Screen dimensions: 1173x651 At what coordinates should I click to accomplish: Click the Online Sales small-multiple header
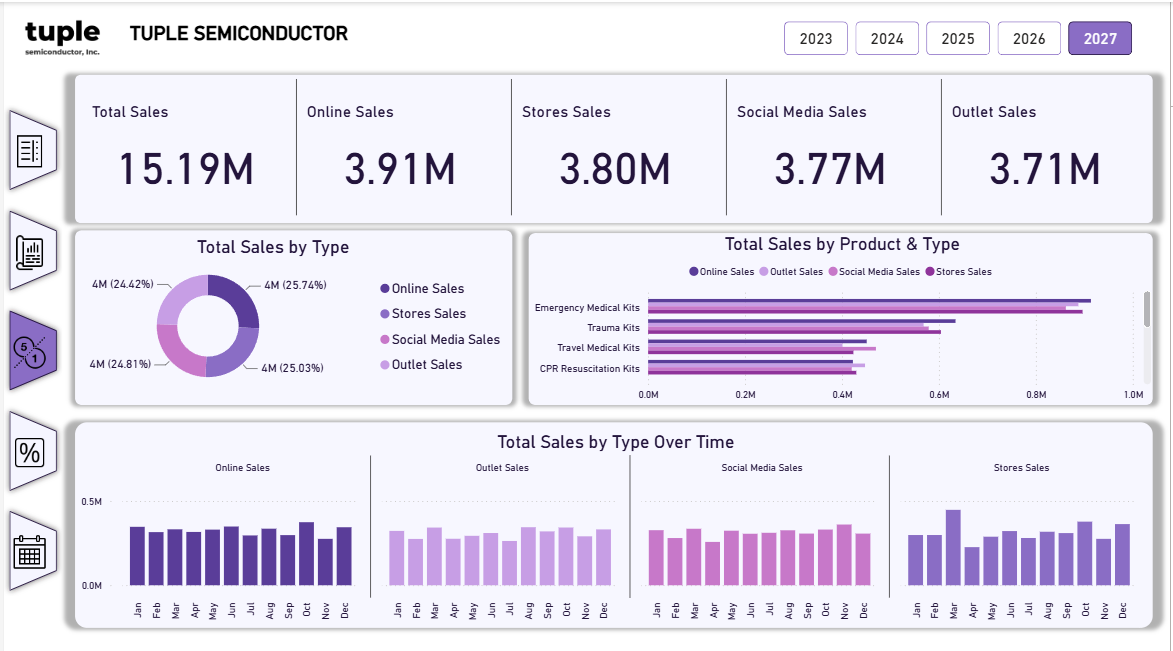(x=242, y=468)
